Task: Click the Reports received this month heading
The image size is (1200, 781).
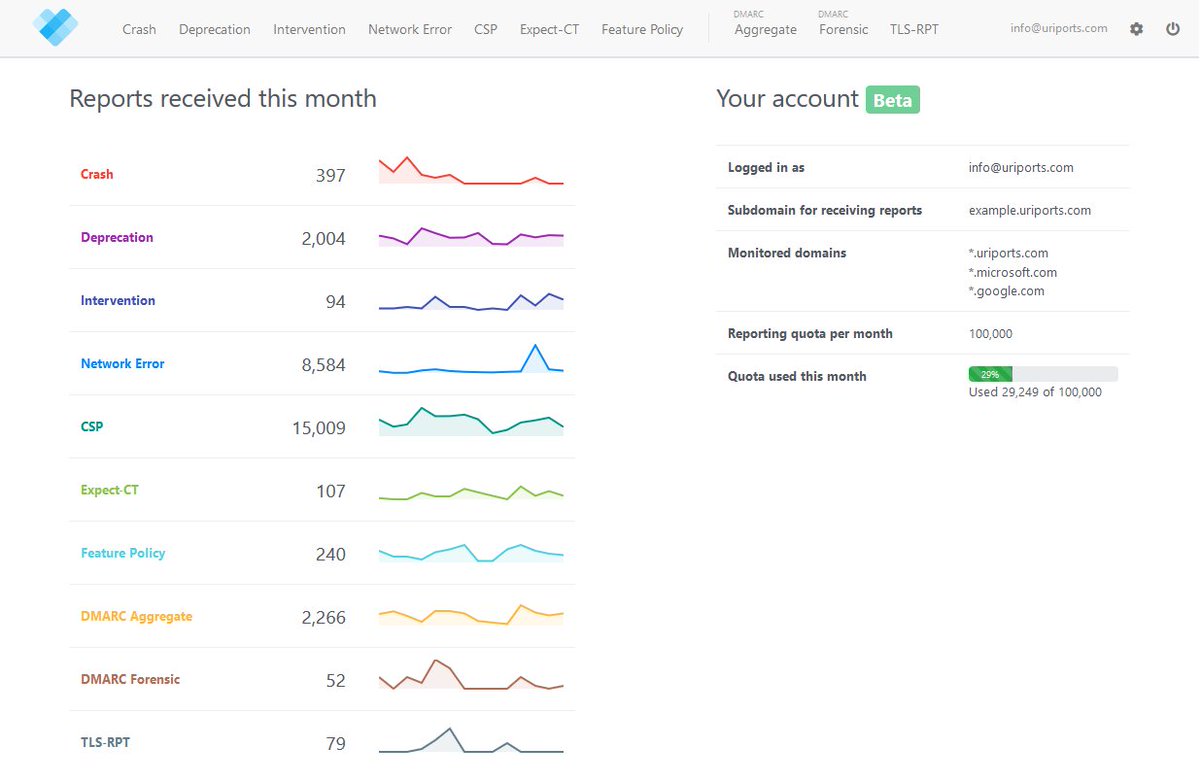Action: coord(223,98)
